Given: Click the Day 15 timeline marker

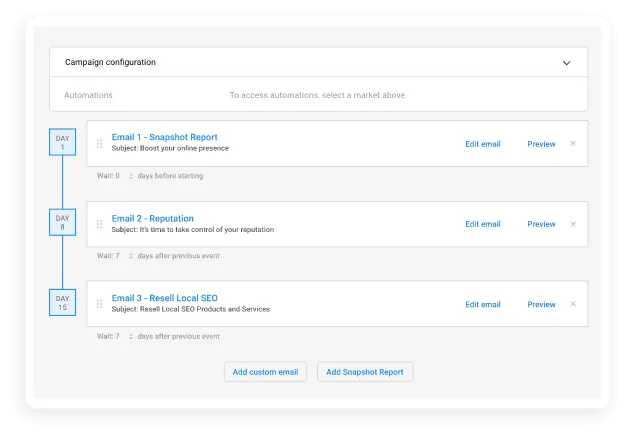Looking at the screenshot, I should (x=62, y=302).
